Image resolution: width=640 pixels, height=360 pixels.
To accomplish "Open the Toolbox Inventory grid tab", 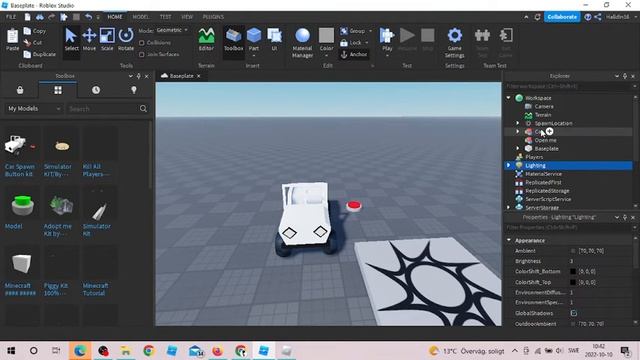I will click(58, 90).
